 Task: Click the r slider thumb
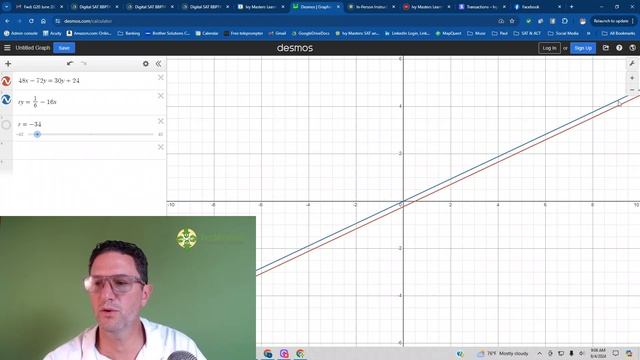(x=37, y=134)
